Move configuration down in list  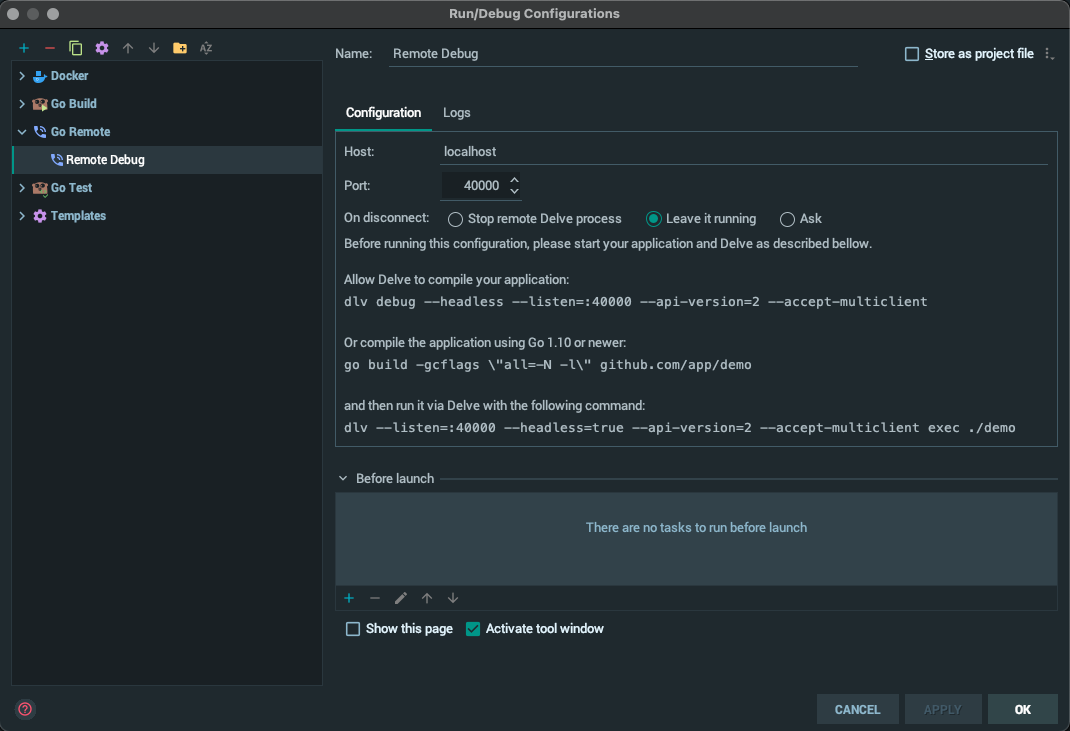pos(154,48)
